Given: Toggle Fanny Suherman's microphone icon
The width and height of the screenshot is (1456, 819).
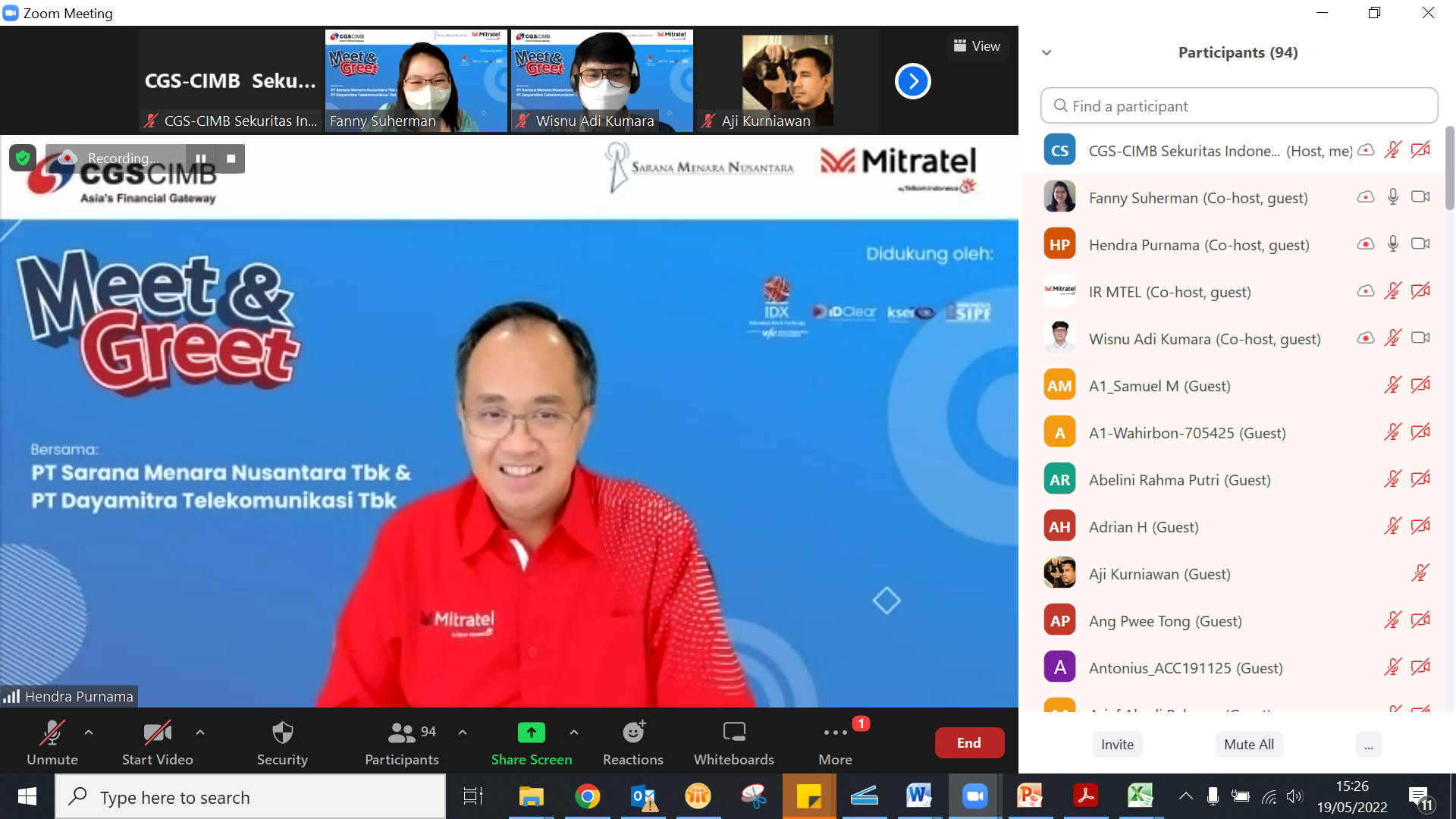Looking at the screenshot, I should pyautogui.click(x=1392, y=197).
